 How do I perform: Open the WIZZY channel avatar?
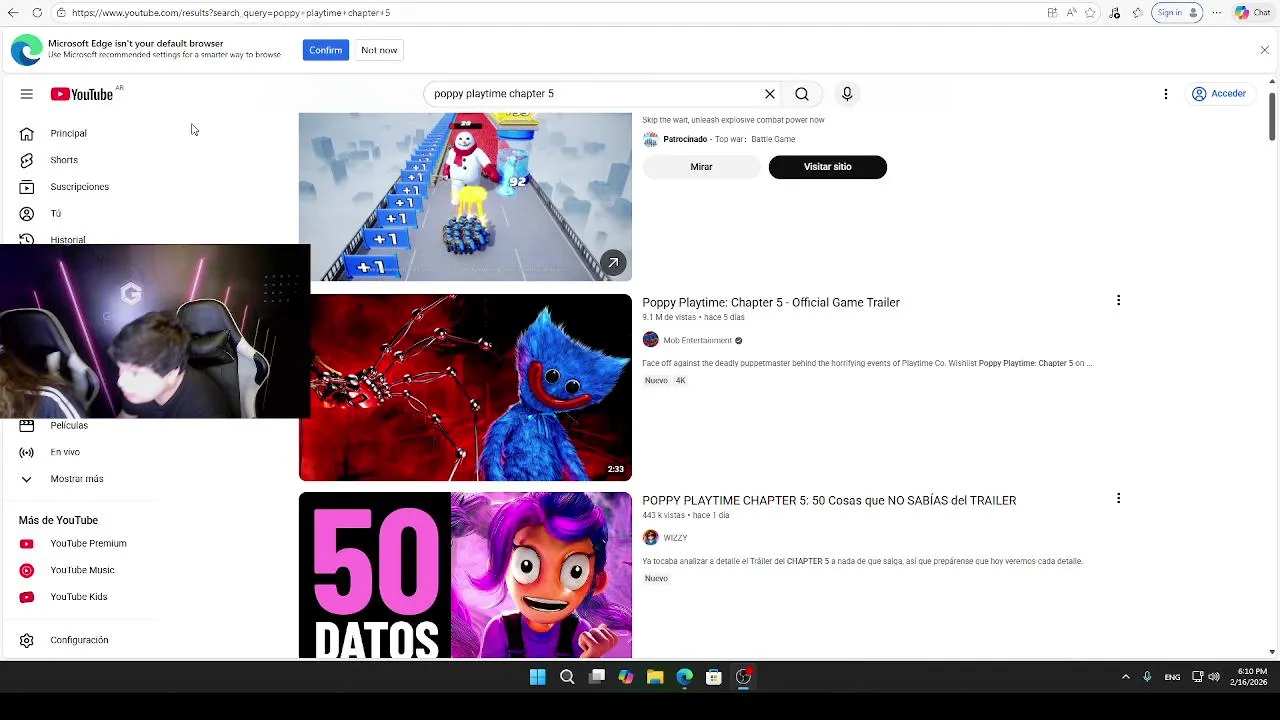click(650, 538)
